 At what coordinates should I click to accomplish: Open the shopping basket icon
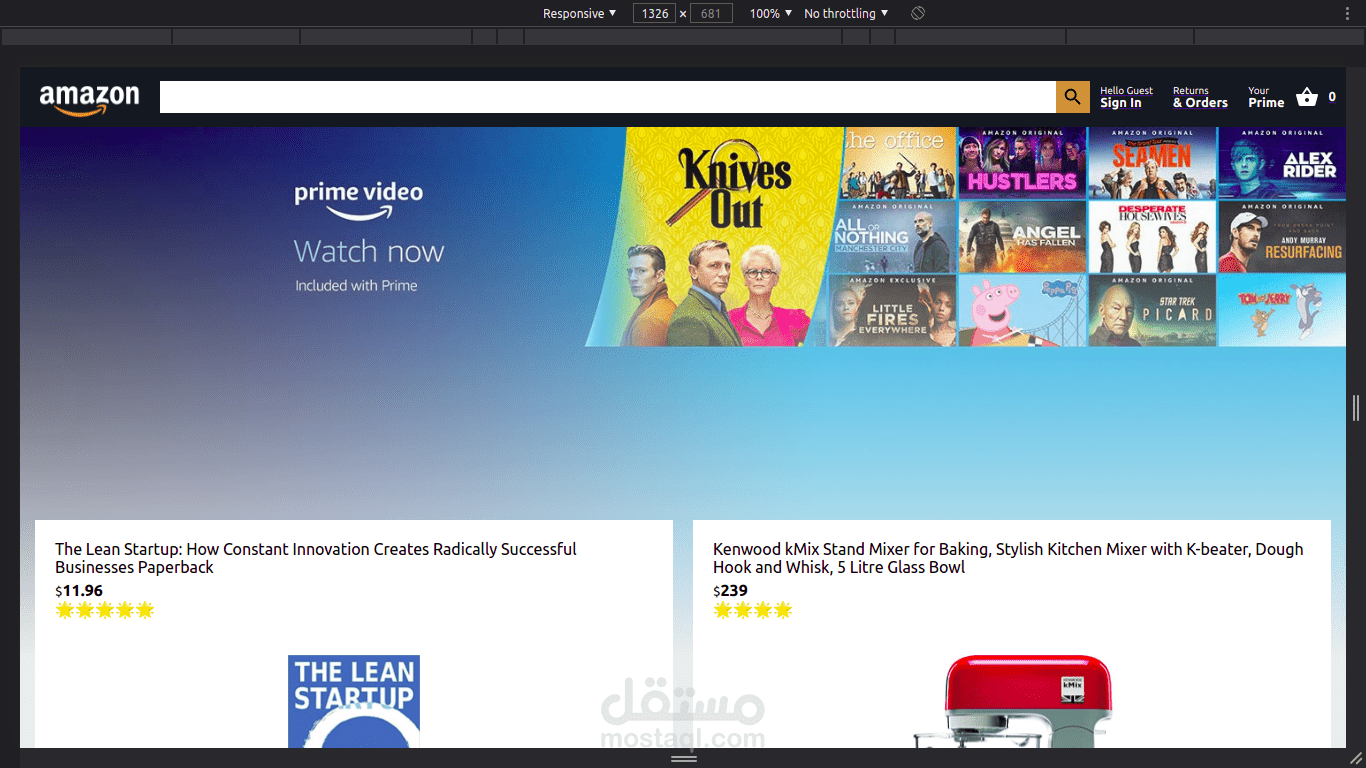click(1307, 97)
